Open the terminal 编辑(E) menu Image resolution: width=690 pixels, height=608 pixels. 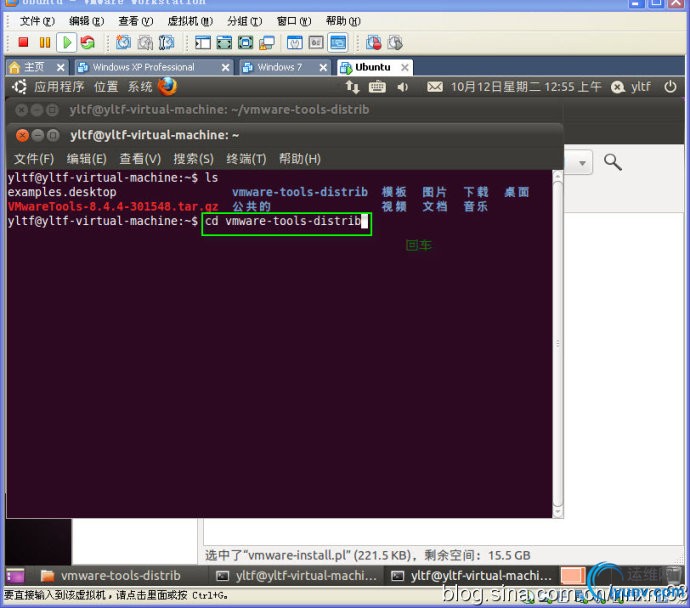click(87, 159)
